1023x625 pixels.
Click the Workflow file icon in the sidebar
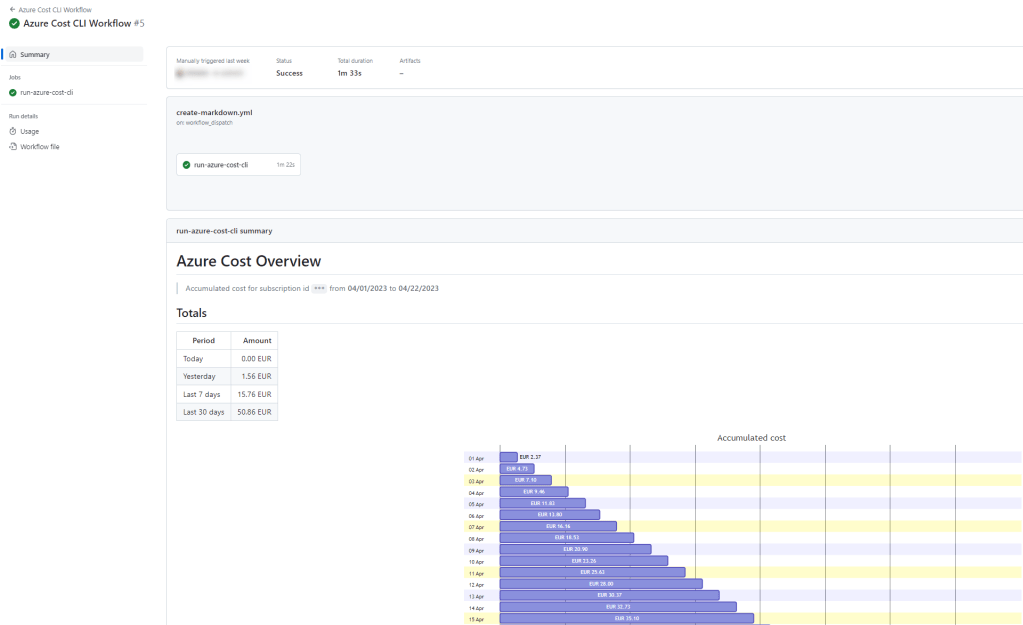click(13, 147)
